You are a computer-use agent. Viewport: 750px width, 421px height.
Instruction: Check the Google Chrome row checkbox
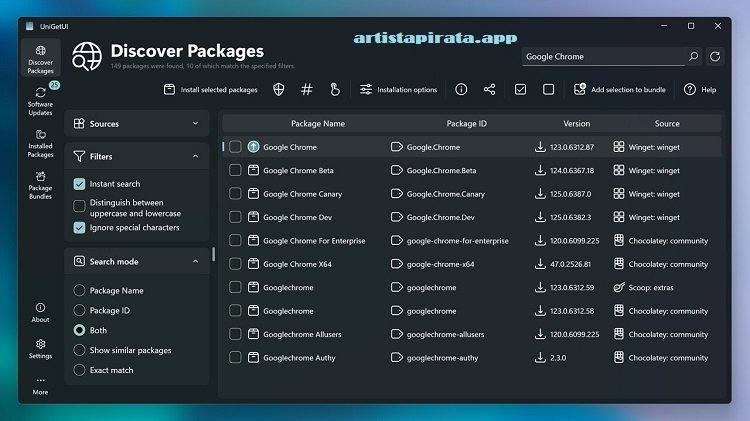235,147
